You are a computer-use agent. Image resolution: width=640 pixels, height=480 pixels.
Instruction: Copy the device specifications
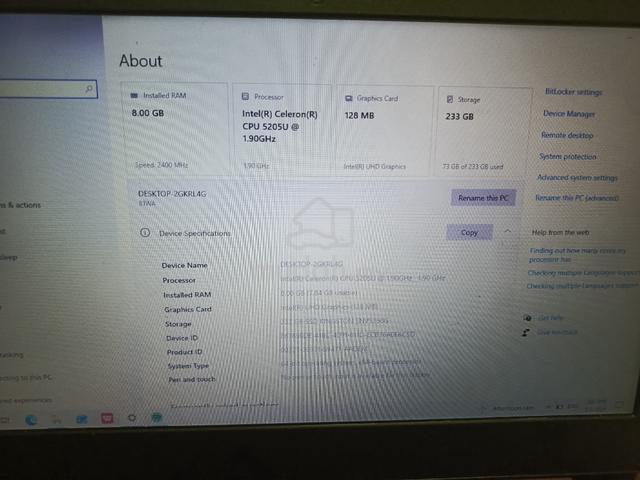[469, 232]
